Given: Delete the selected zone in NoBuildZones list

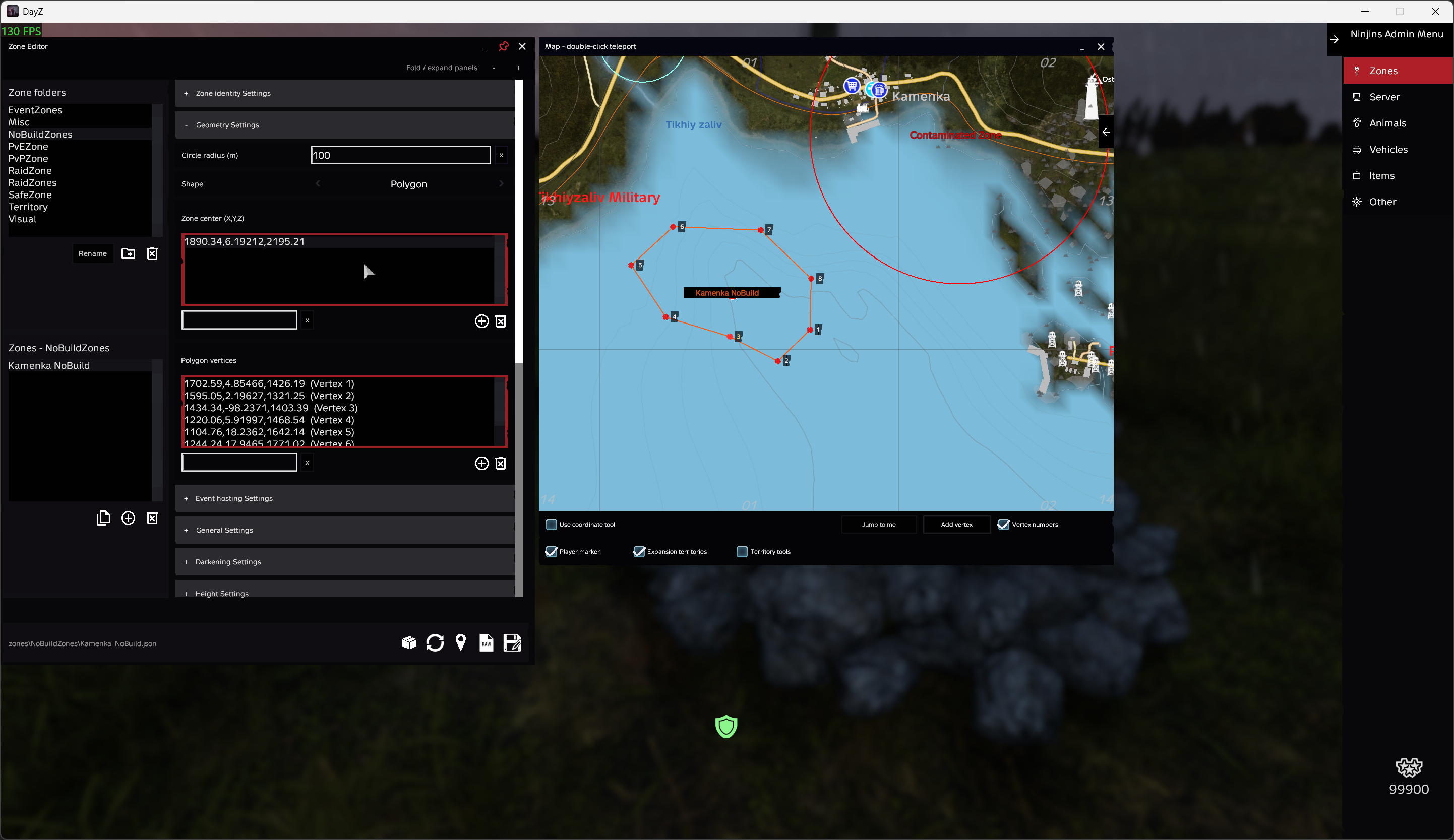Looking at the screenshot, I should [x=152, y=519].
